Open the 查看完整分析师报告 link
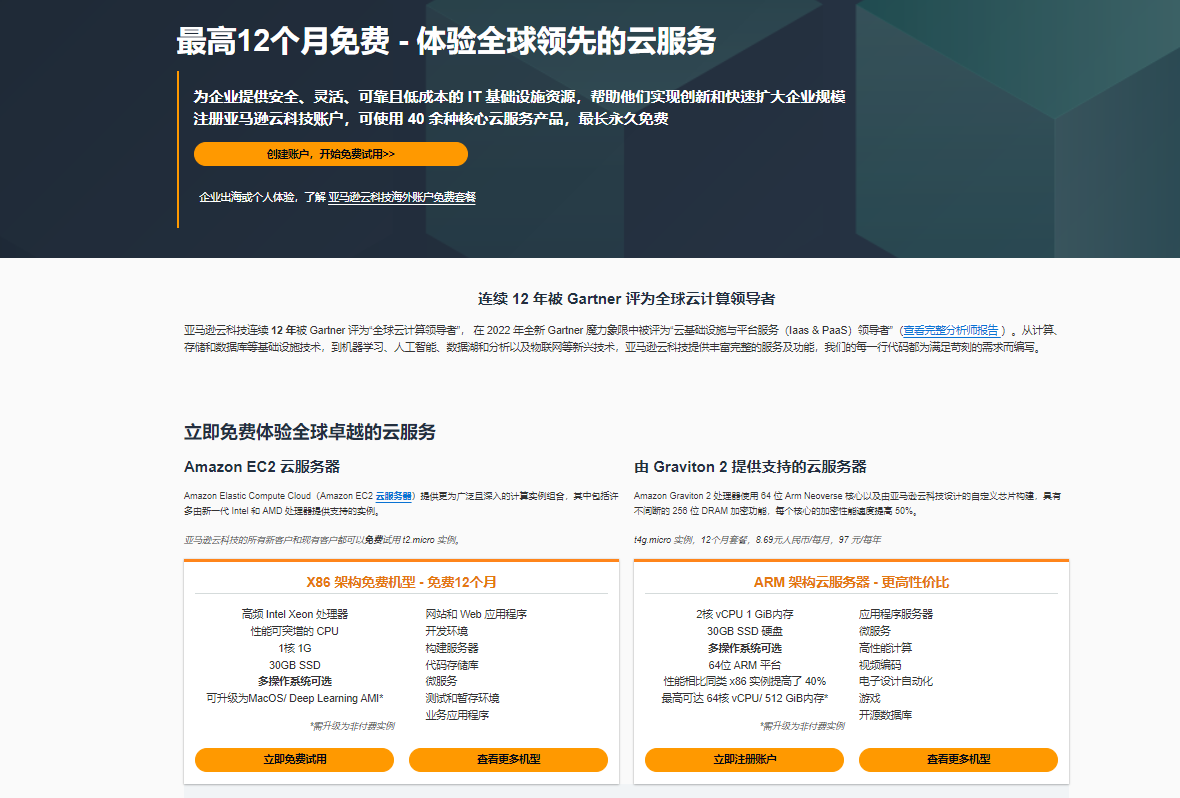Image resolution: width=1180 pixels, height=798 pixels. coord(951,330)
